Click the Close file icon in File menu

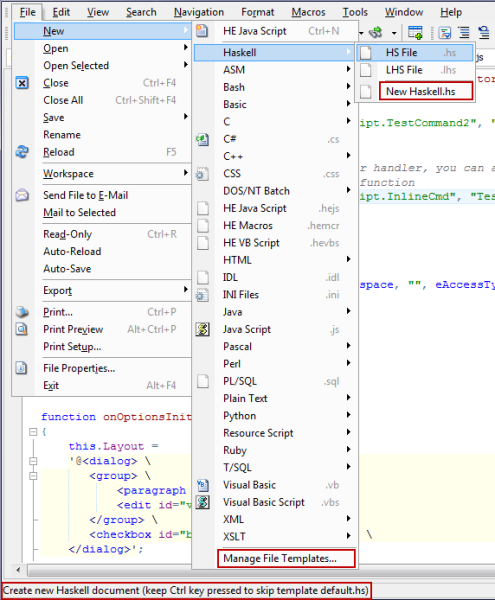coord(22,83)
